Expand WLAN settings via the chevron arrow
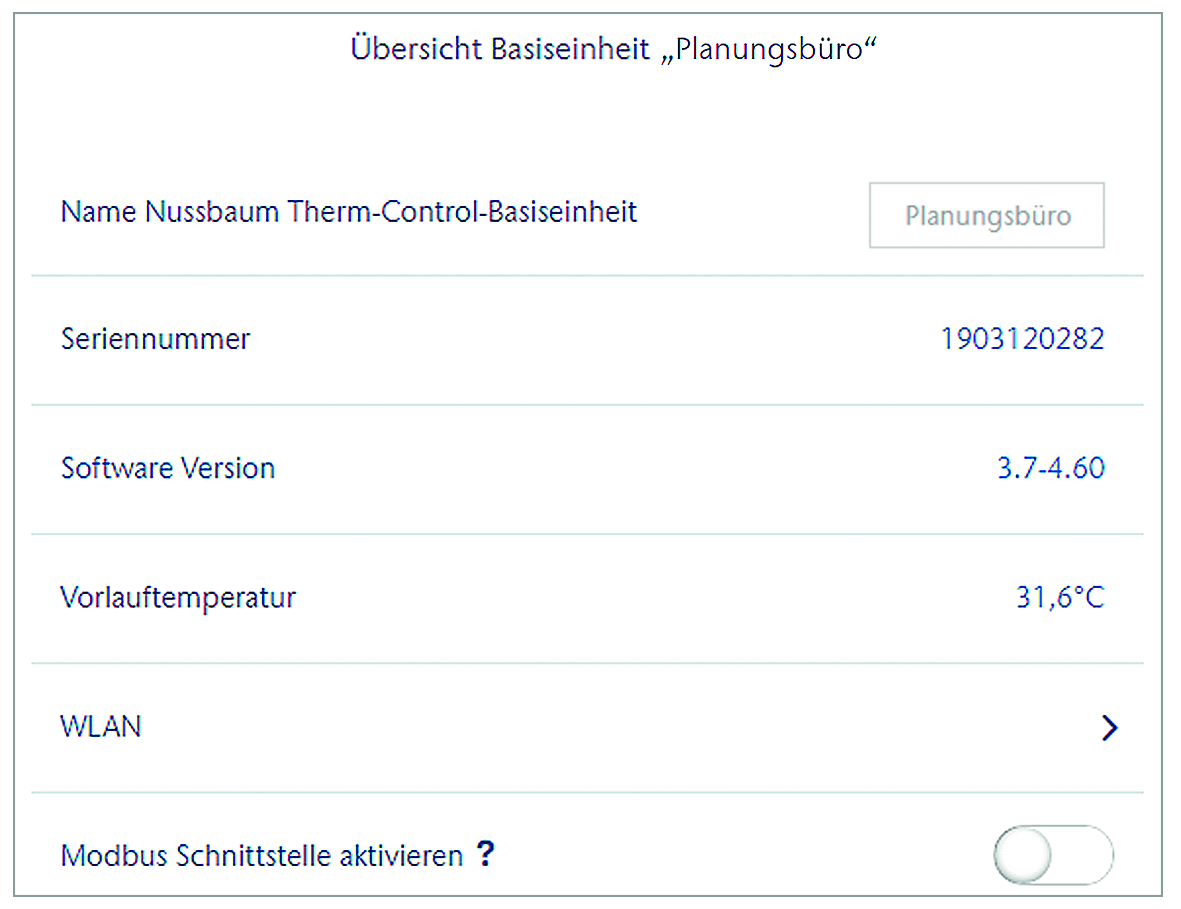The width and height of the screenshot is (1181, 909). [x=1108, y=728]
